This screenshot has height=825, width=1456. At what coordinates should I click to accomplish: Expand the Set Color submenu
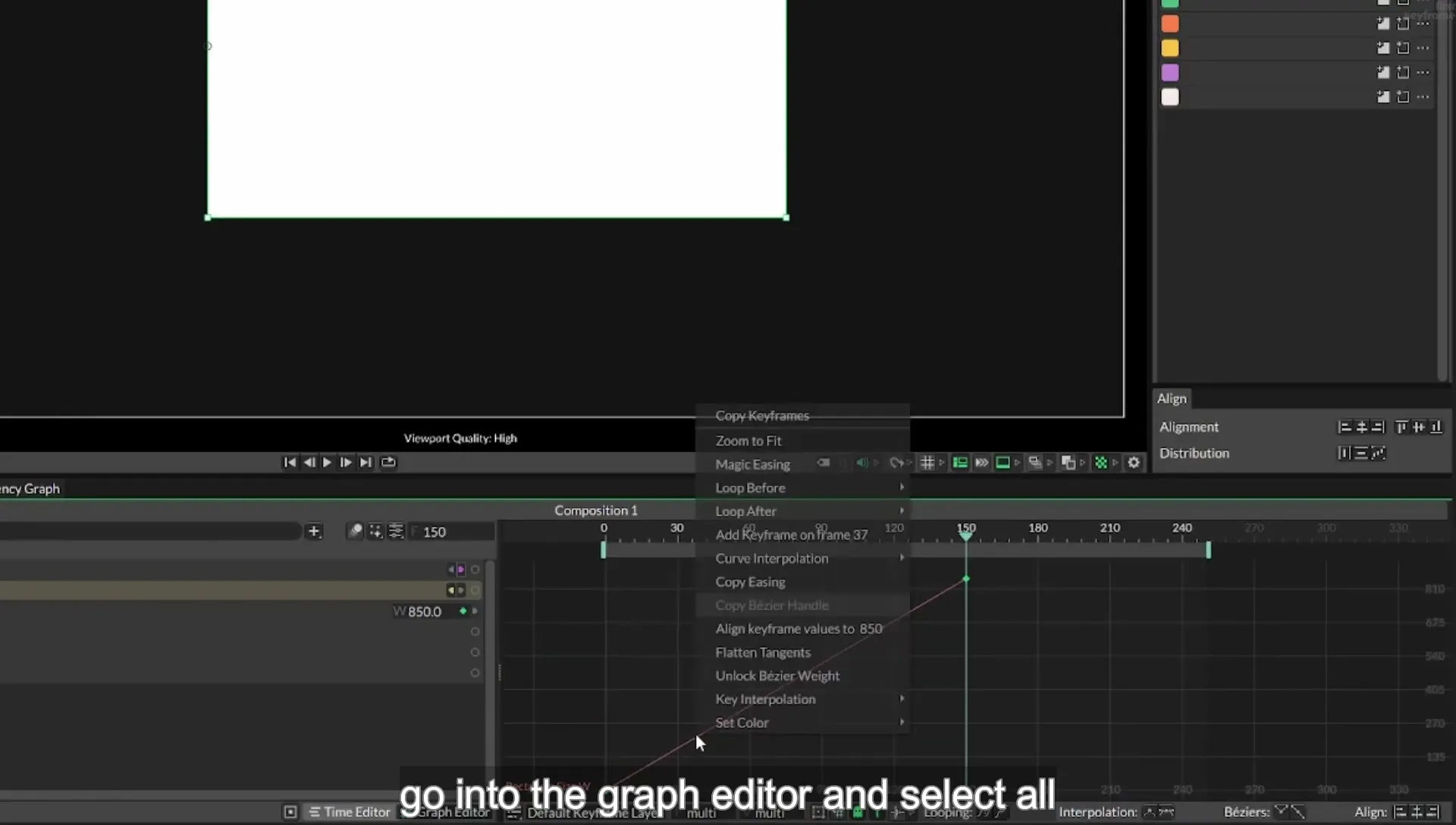coord(802,723)
